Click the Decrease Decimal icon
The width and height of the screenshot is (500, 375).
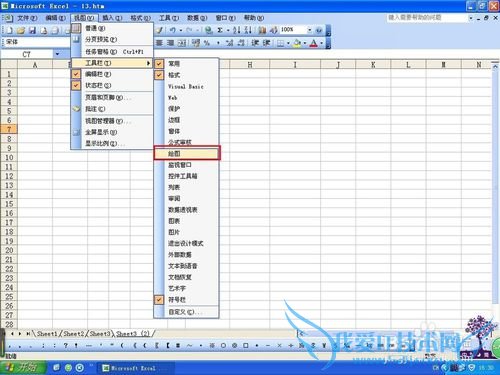(x=241, y=43)
